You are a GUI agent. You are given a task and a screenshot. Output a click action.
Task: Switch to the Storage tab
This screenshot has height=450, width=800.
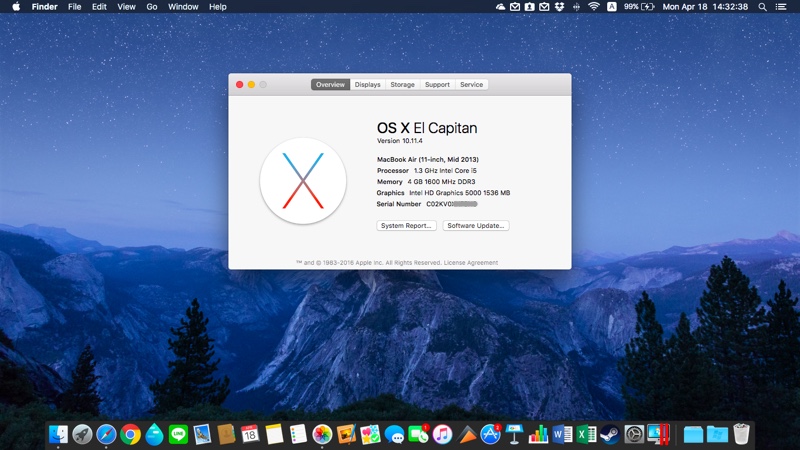(x=403, y=85)
